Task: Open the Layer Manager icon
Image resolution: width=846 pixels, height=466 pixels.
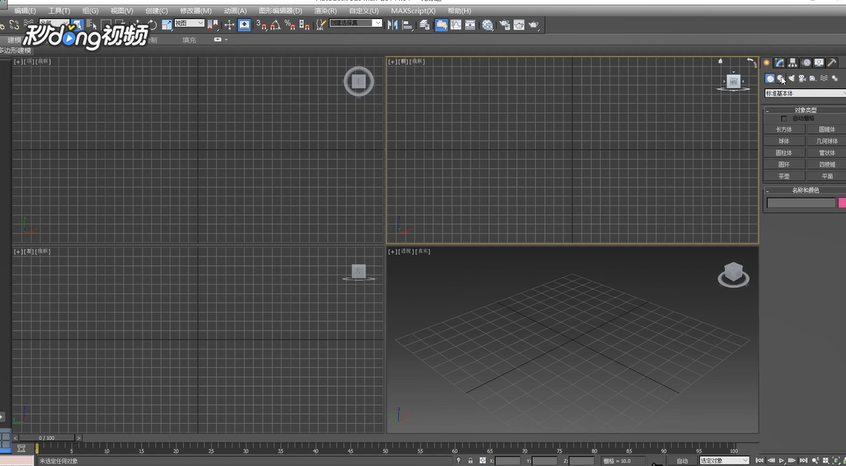Action: click(425, 25)
